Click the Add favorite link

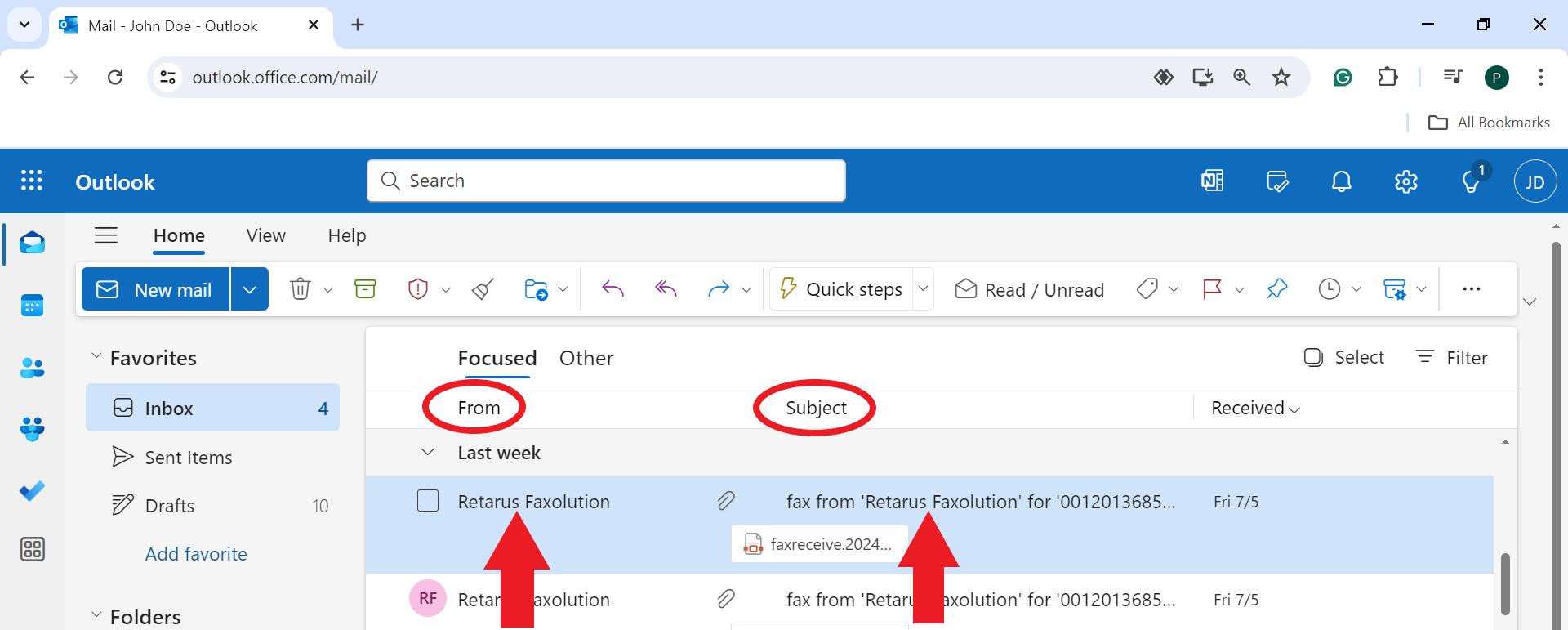coord(196,554)
